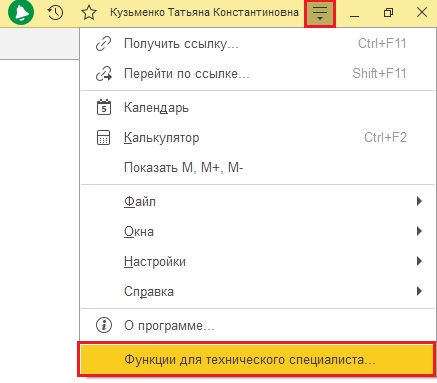Expand the arrow next to Окна

[x=419, y=231]
